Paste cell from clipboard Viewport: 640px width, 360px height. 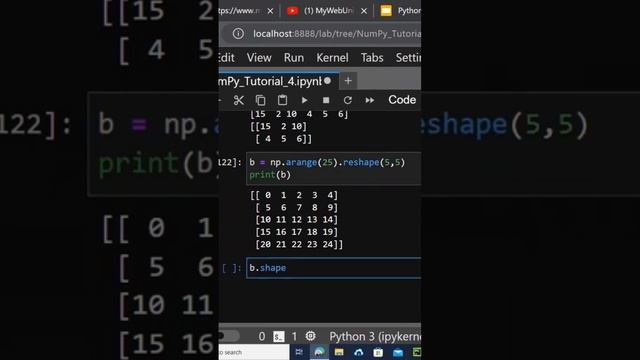[282, 100]
